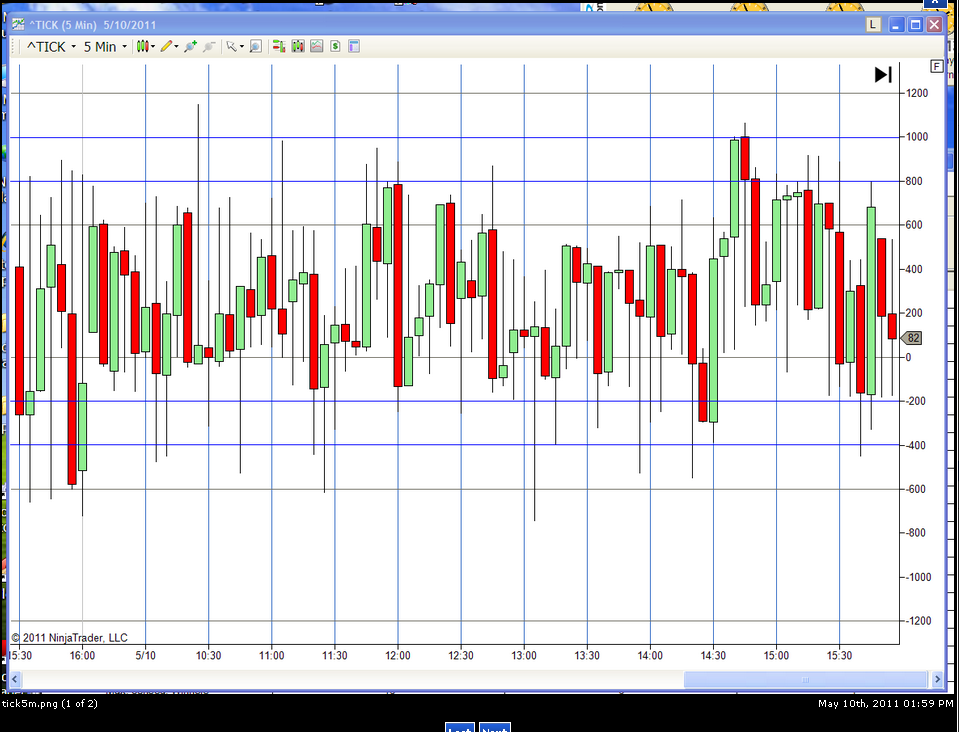Jump to latest bar with skip-to-end arrow
This screenshot has height=732, width=959.
coord(883,75)
